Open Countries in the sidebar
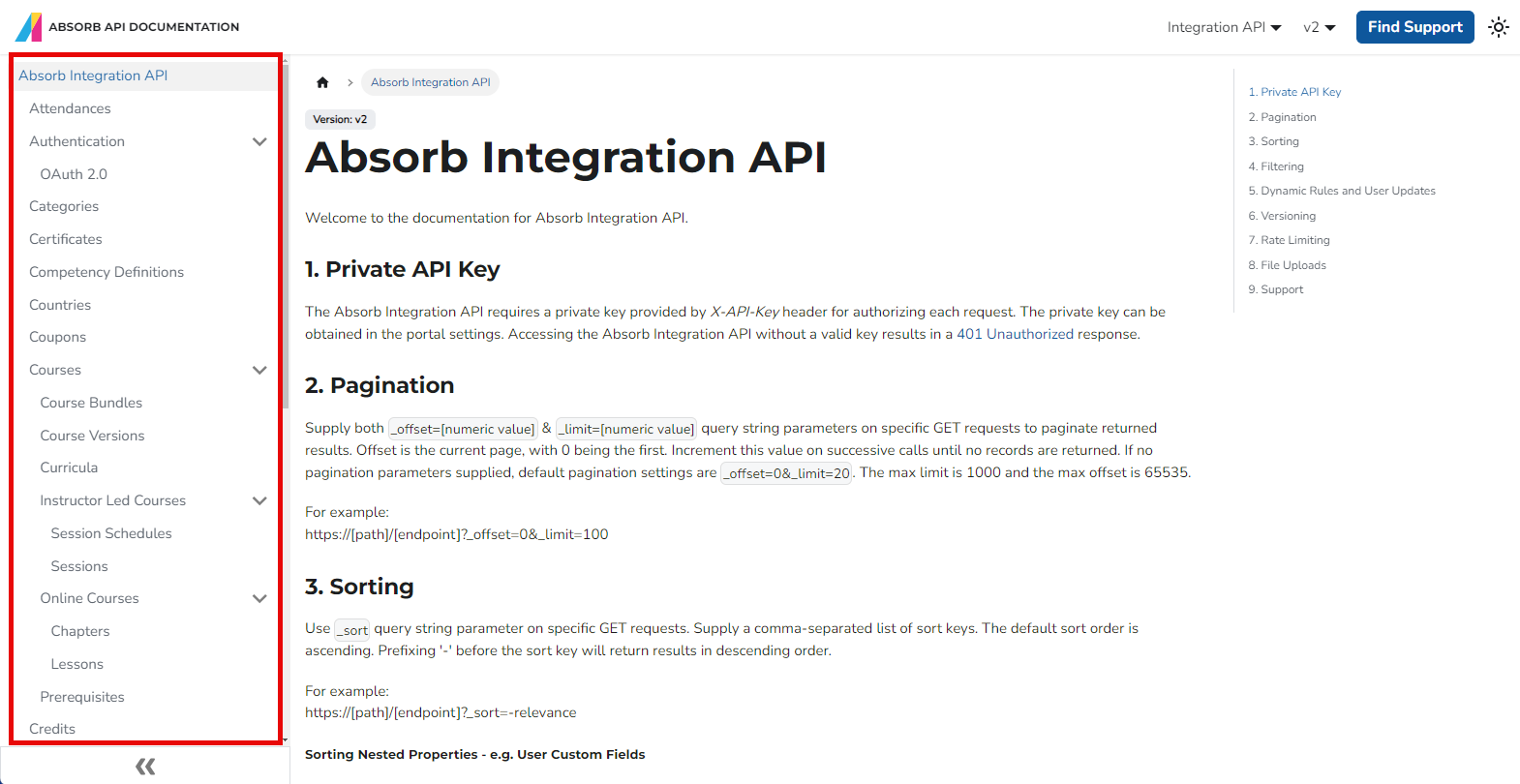This screenshot has height=784, width=1520. tap(60, 305)
